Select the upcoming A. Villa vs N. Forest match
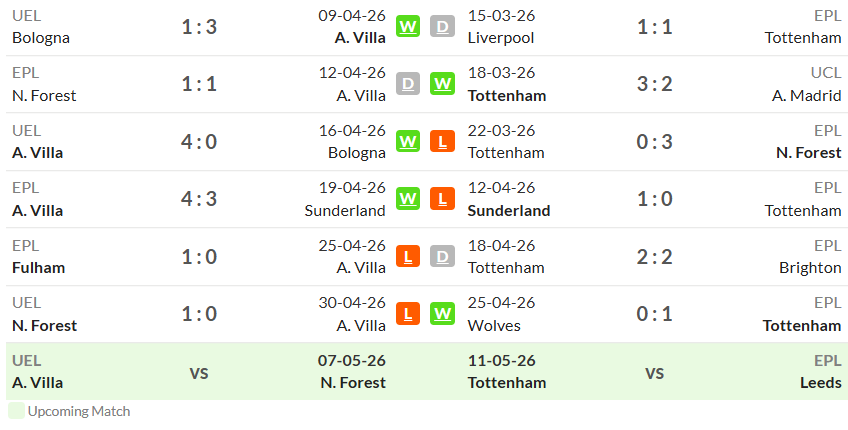The height and width of the screenshot is (430, 848). pyautogui.click(x=199, y=372)
